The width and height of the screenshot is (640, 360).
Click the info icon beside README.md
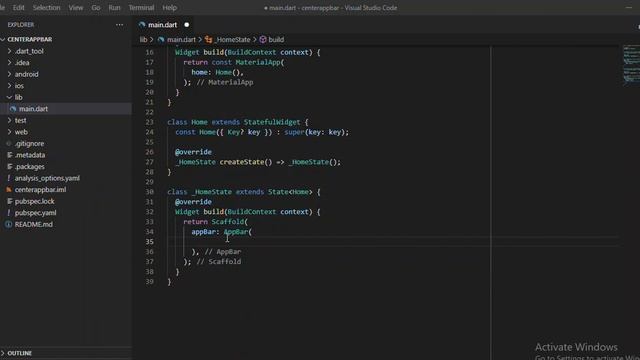(x=8, y=224)
